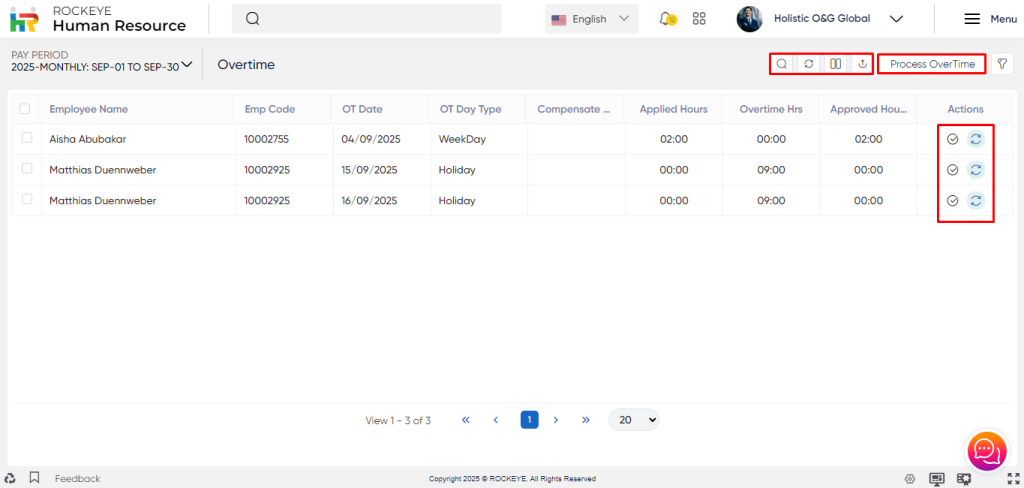
Task: Click the Process OverTime button
Action: tap(932, 64)
